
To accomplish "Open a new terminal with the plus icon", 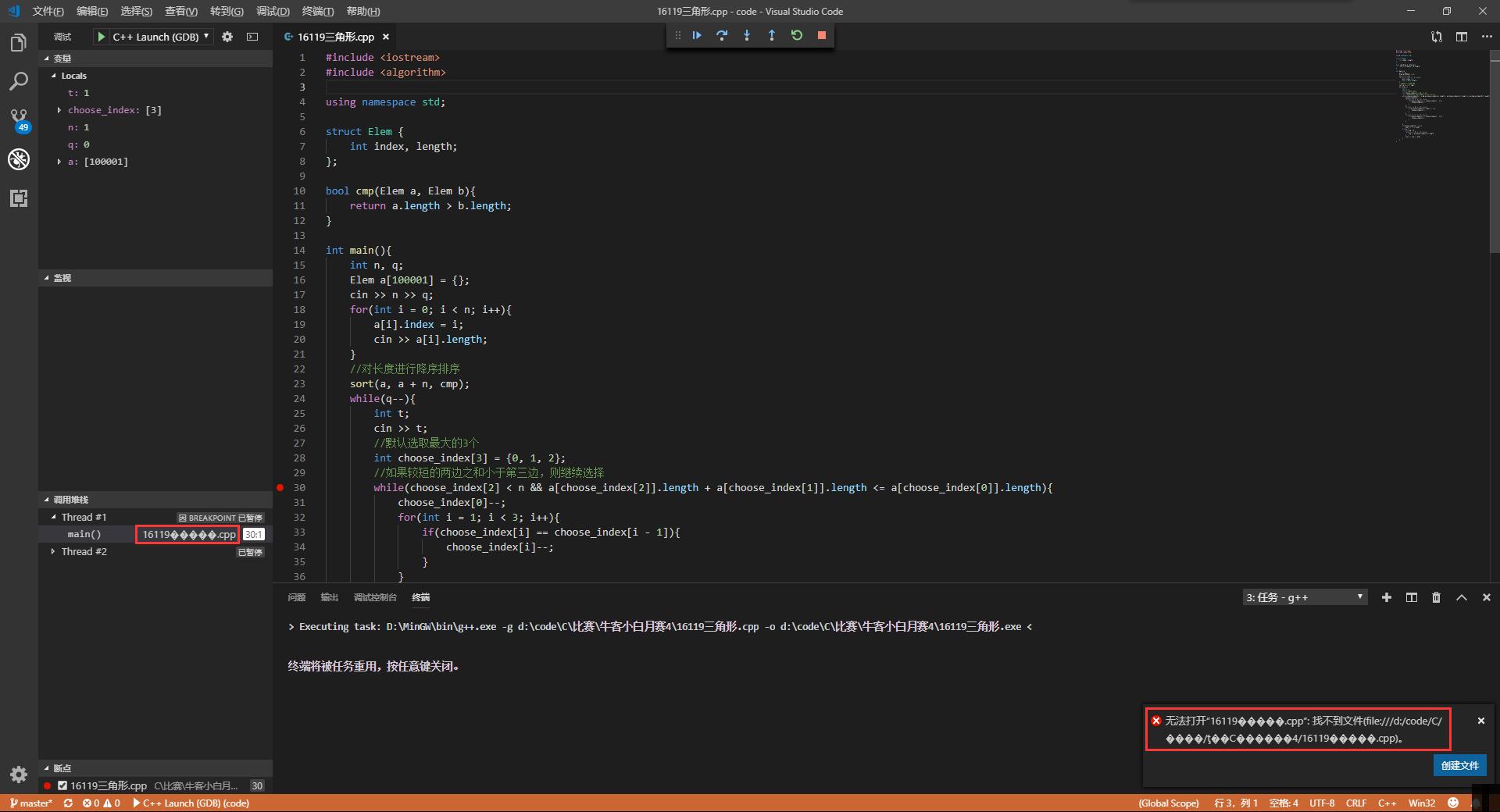I will tap(1387, 597).
